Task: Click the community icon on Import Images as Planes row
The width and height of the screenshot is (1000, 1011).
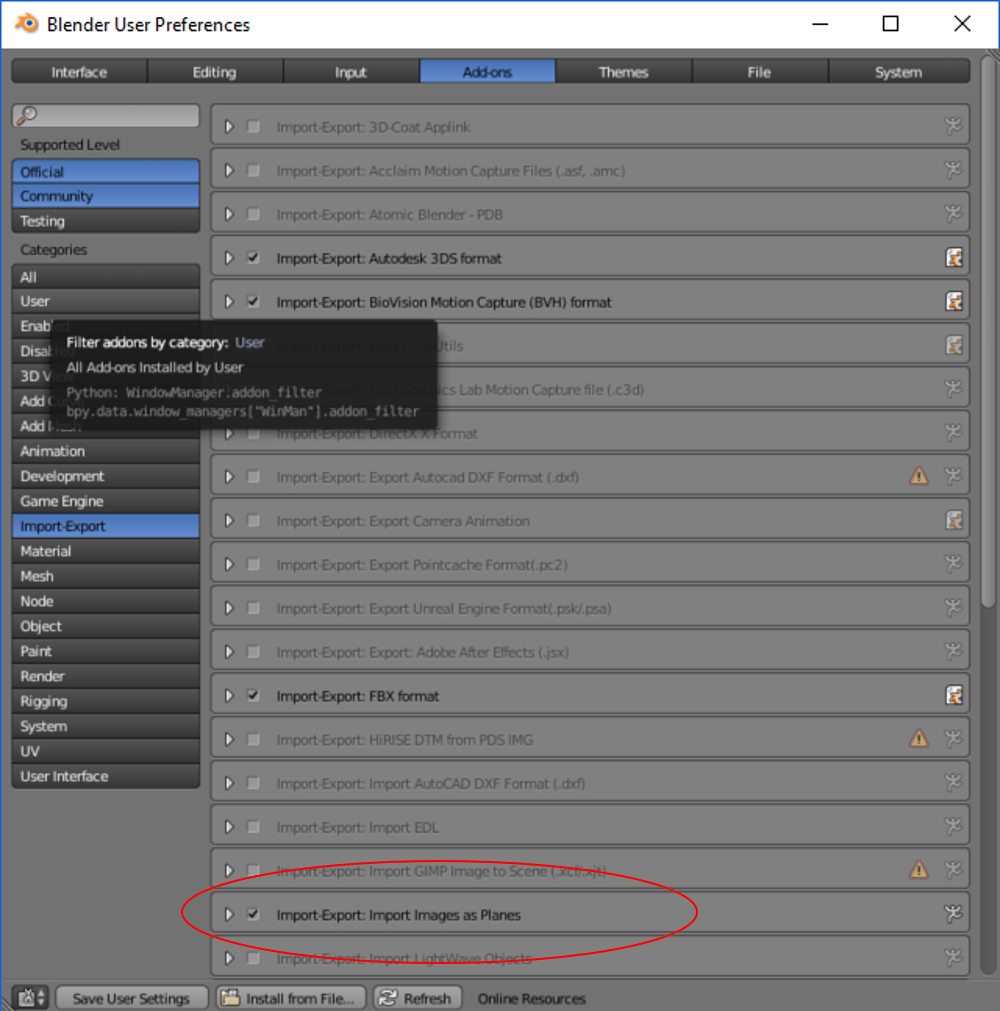Action: coord(953,914)
